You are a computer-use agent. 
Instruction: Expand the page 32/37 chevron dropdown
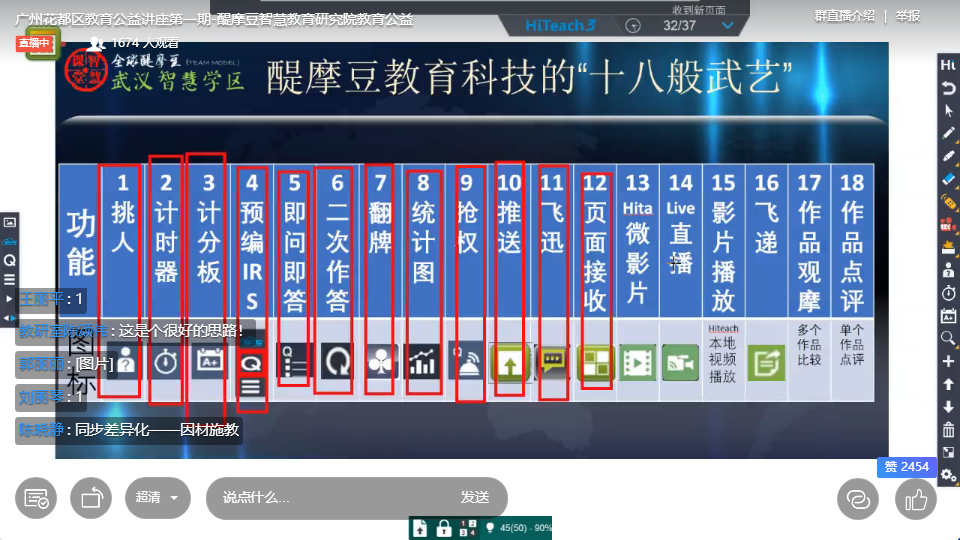[x=728, y=26]
